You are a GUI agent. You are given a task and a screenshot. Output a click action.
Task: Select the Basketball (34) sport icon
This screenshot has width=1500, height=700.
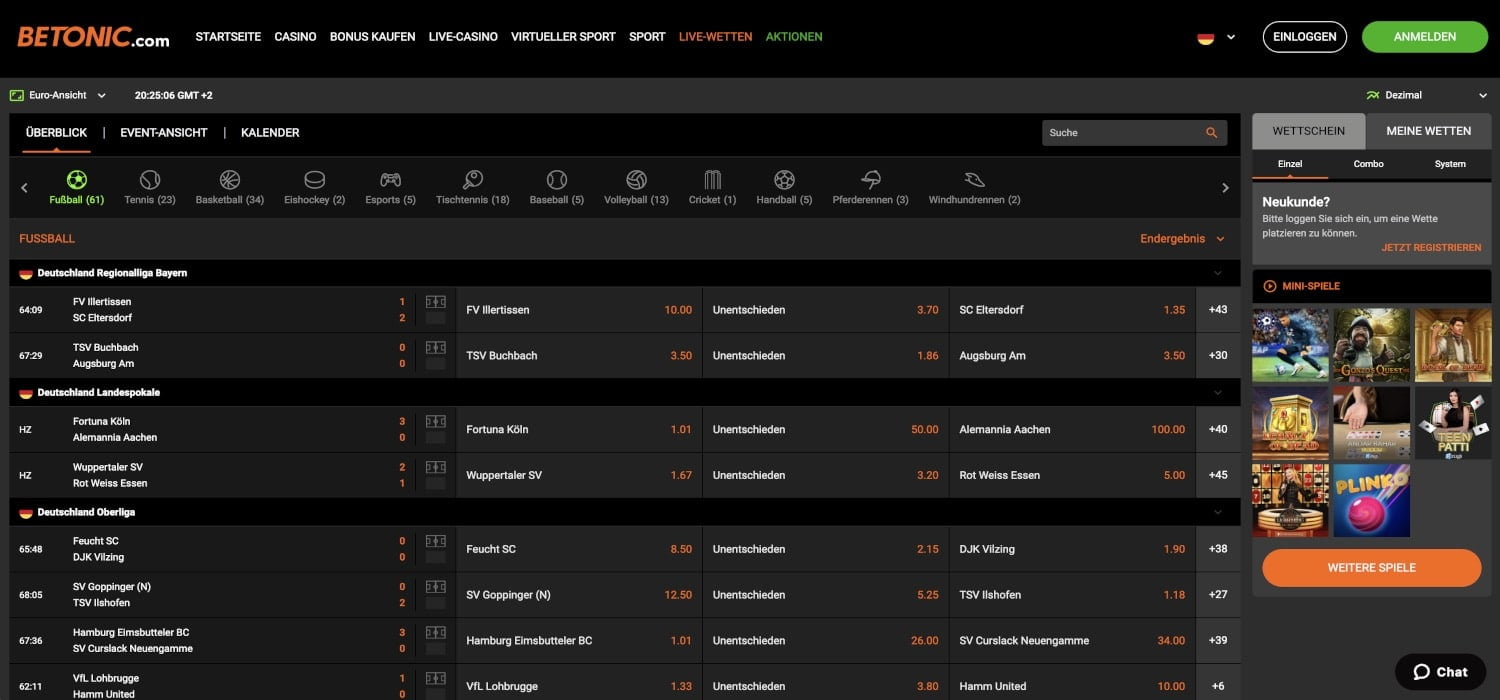coord(230,180)
